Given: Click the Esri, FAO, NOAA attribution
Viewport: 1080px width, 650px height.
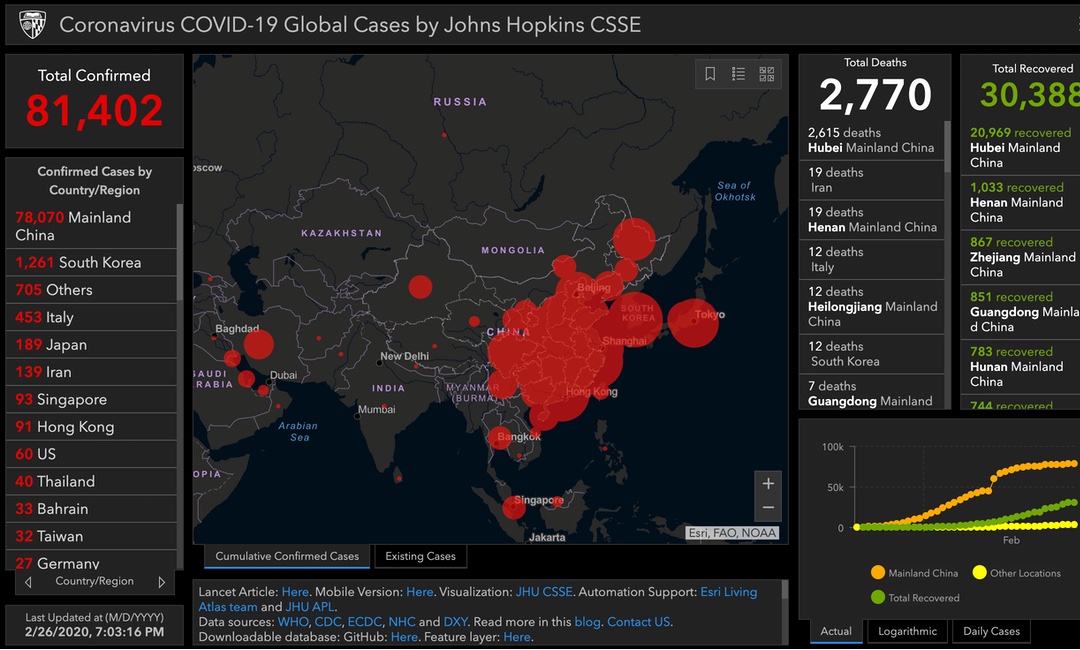Looking at the screenshot, I should (732, 533).
